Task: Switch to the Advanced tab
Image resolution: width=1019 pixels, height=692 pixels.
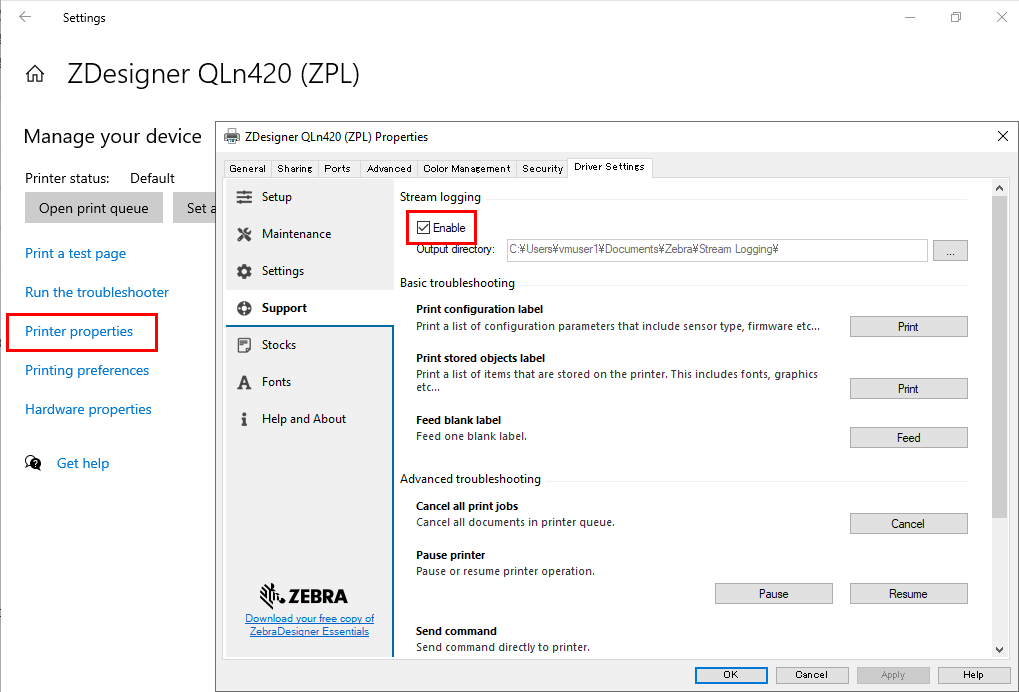Action: (x=389, y=168)
